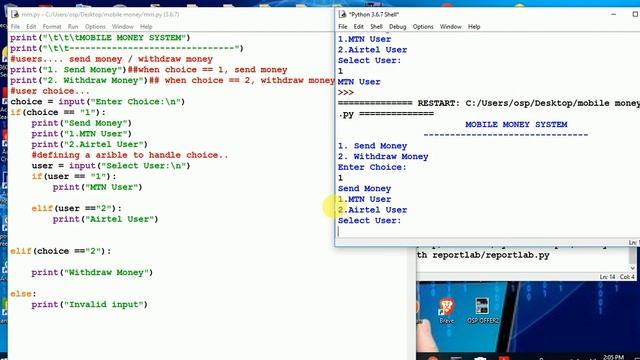The height and width of the screenshot is (360, 640).
Task: Click the 'MOBILE MONEY SYSTEM' heading in the shell output
Action: (x=516, y=124)
